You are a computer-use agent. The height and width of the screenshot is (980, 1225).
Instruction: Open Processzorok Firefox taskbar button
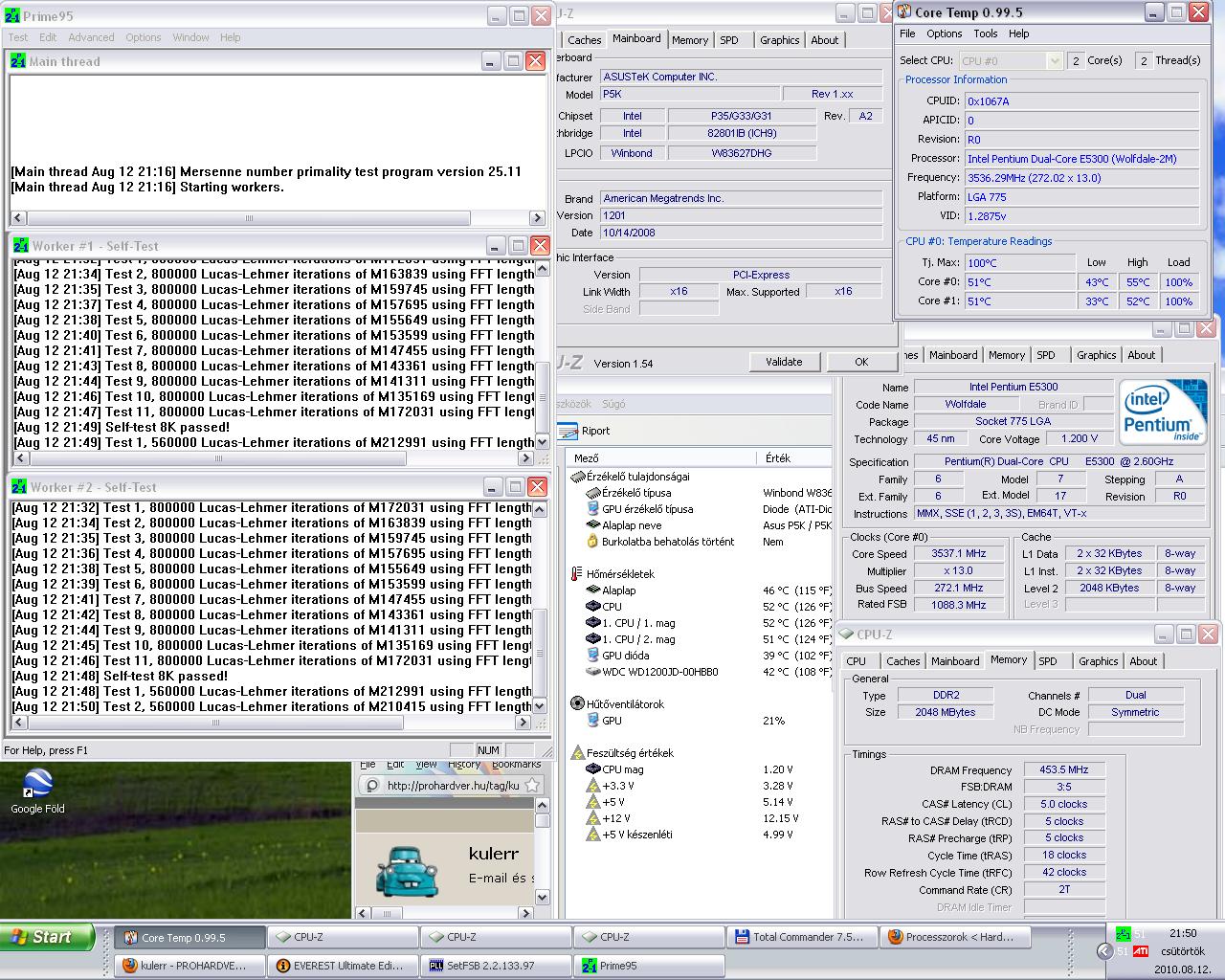pos(955,937)
